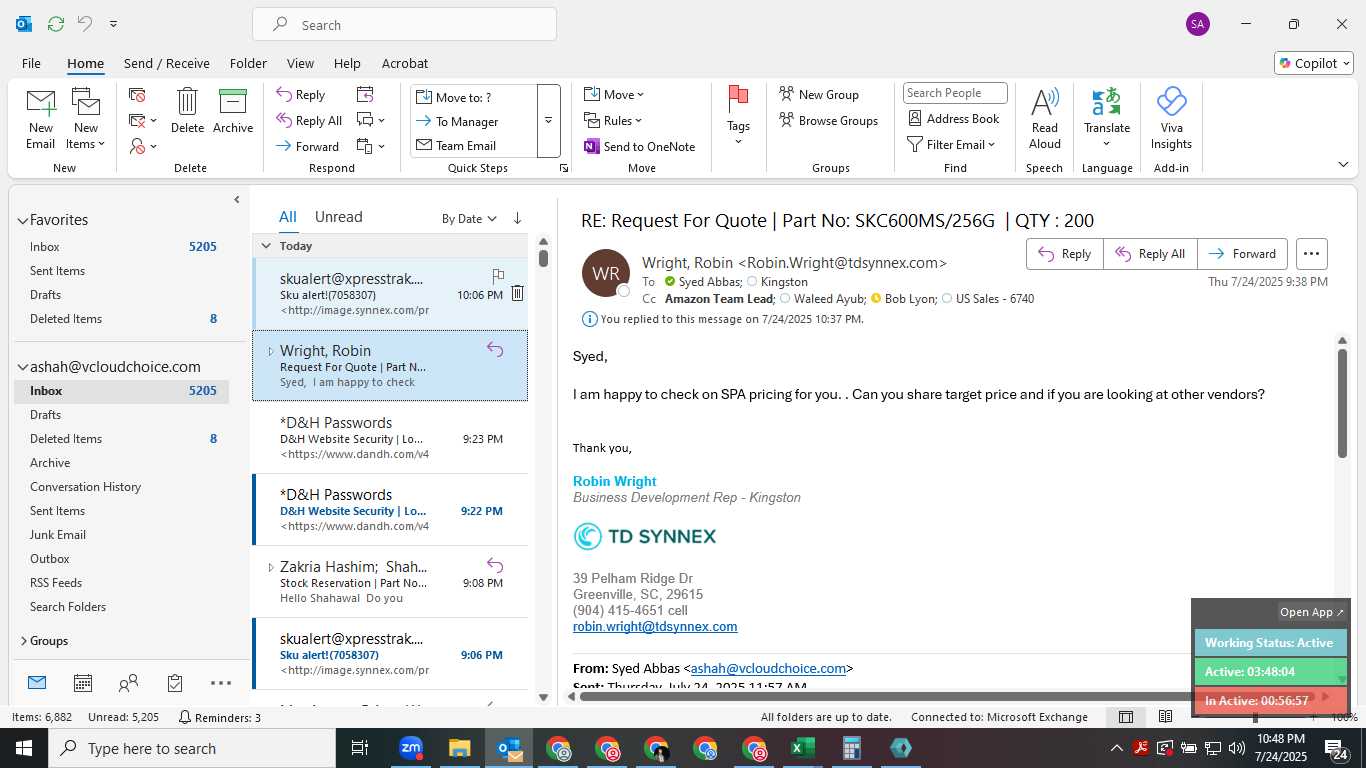This screenshot has width=1366, height=768.
Task: Open more navigation options (…)
Action: pos(221,683)
